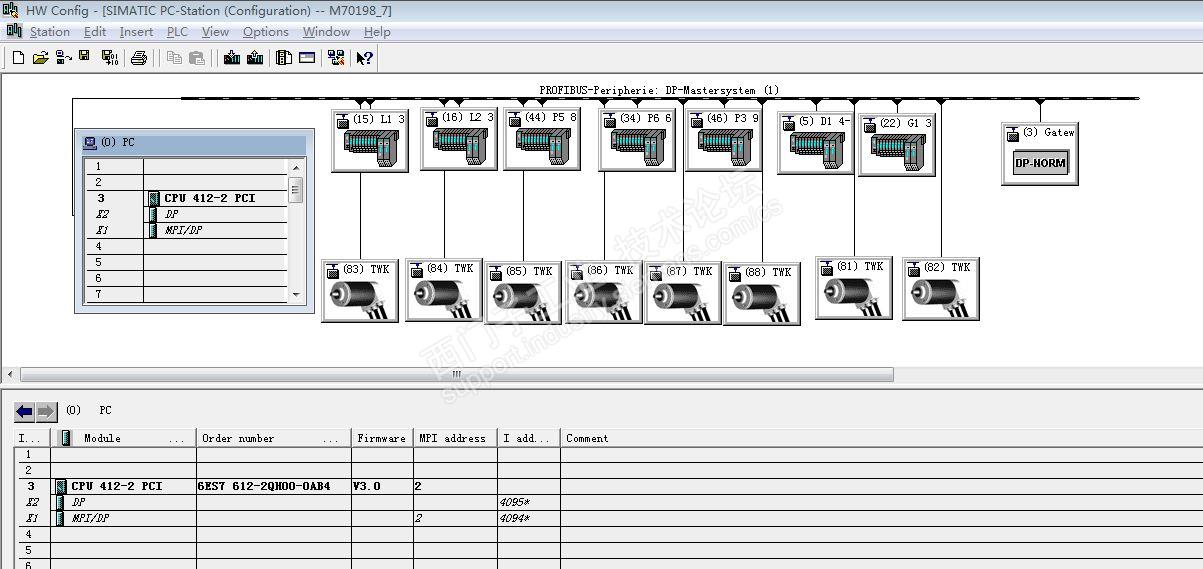This screenshot has height=569, width=1203.
Task: Open the Station menu
Action: pos(50,32)
